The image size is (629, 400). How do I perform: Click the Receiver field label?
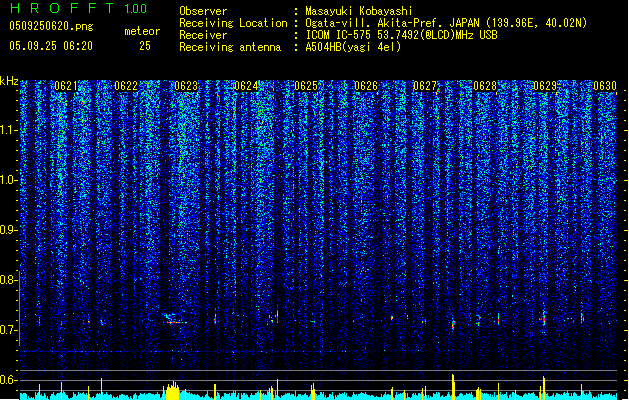203,35
